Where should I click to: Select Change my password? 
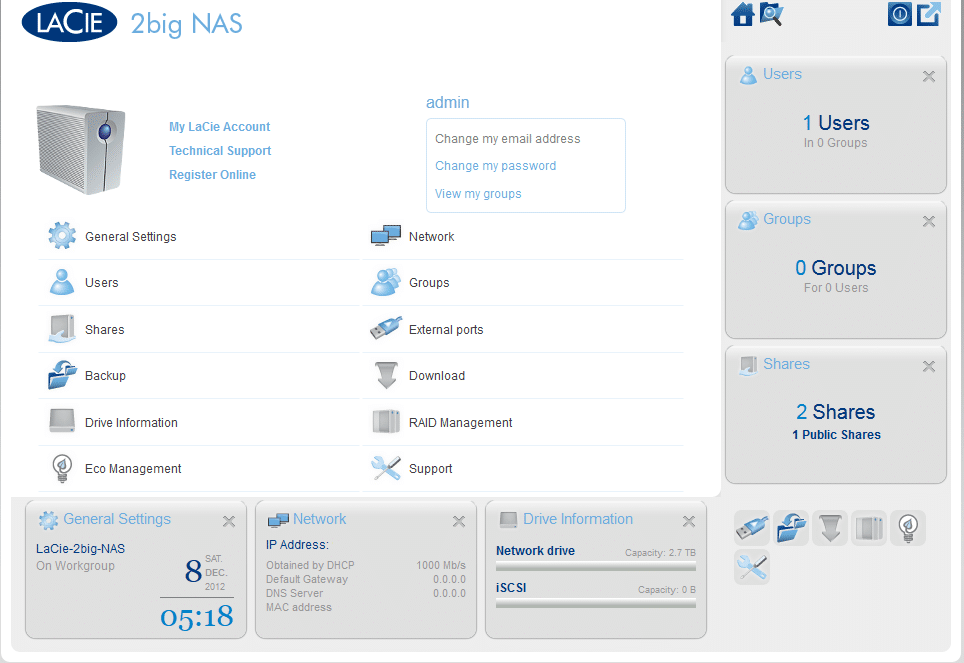(x=496, y=166)
